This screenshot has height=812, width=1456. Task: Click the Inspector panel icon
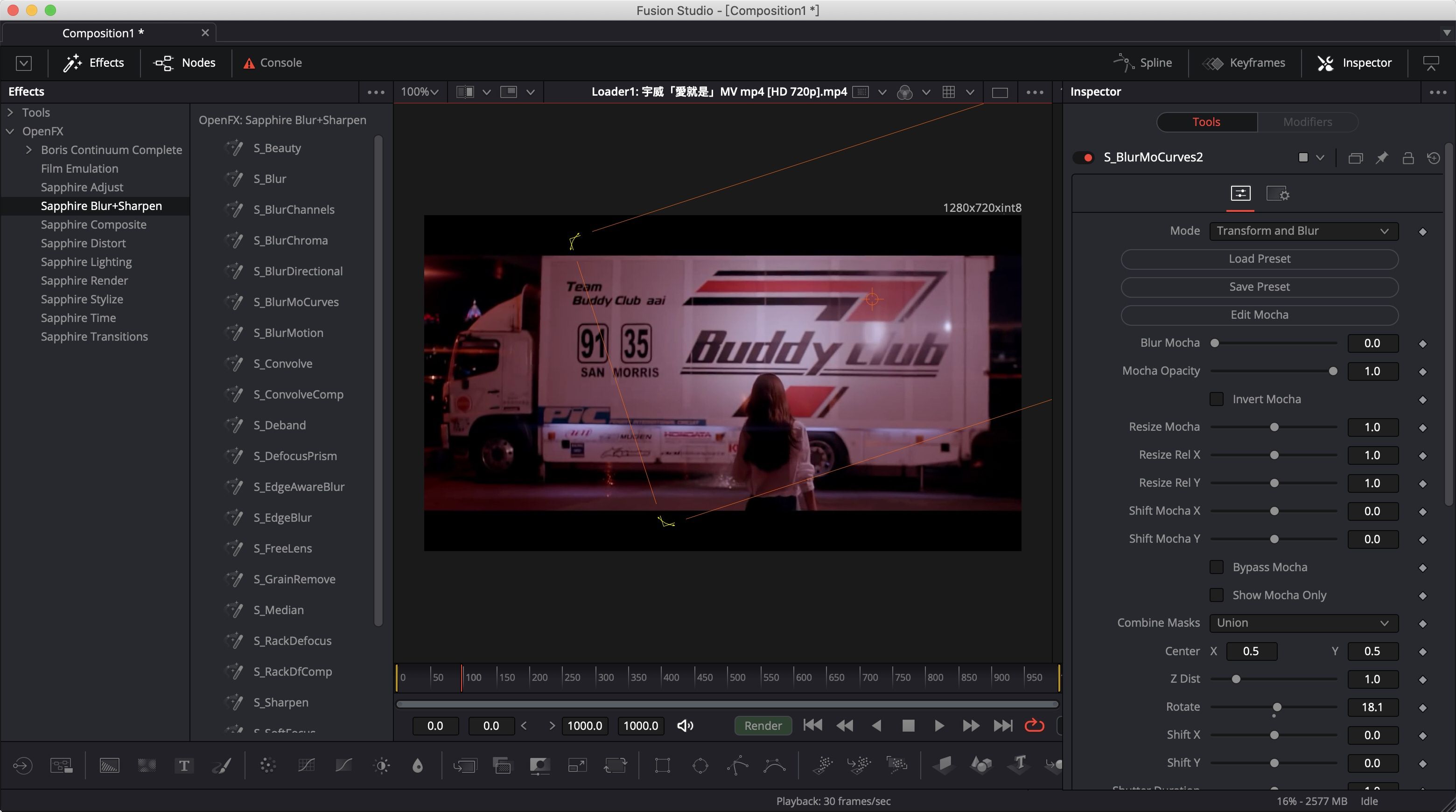1326,63
